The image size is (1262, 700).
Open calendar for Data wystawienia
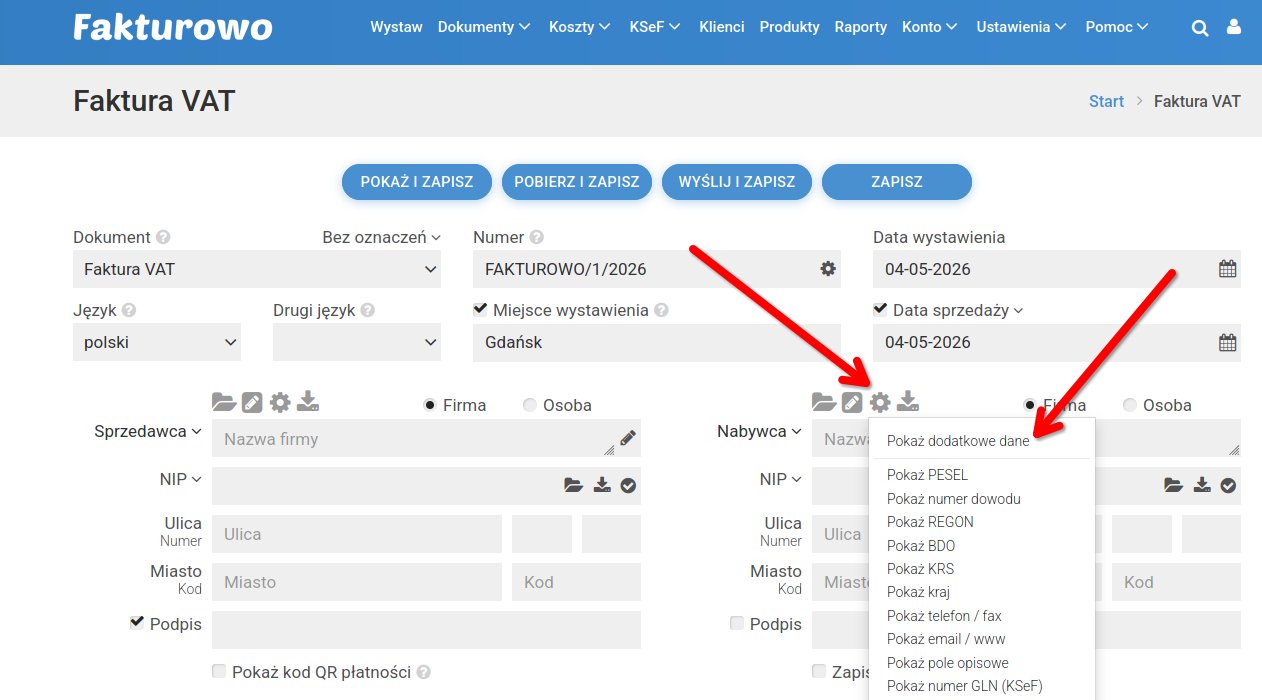point(1227,269)
